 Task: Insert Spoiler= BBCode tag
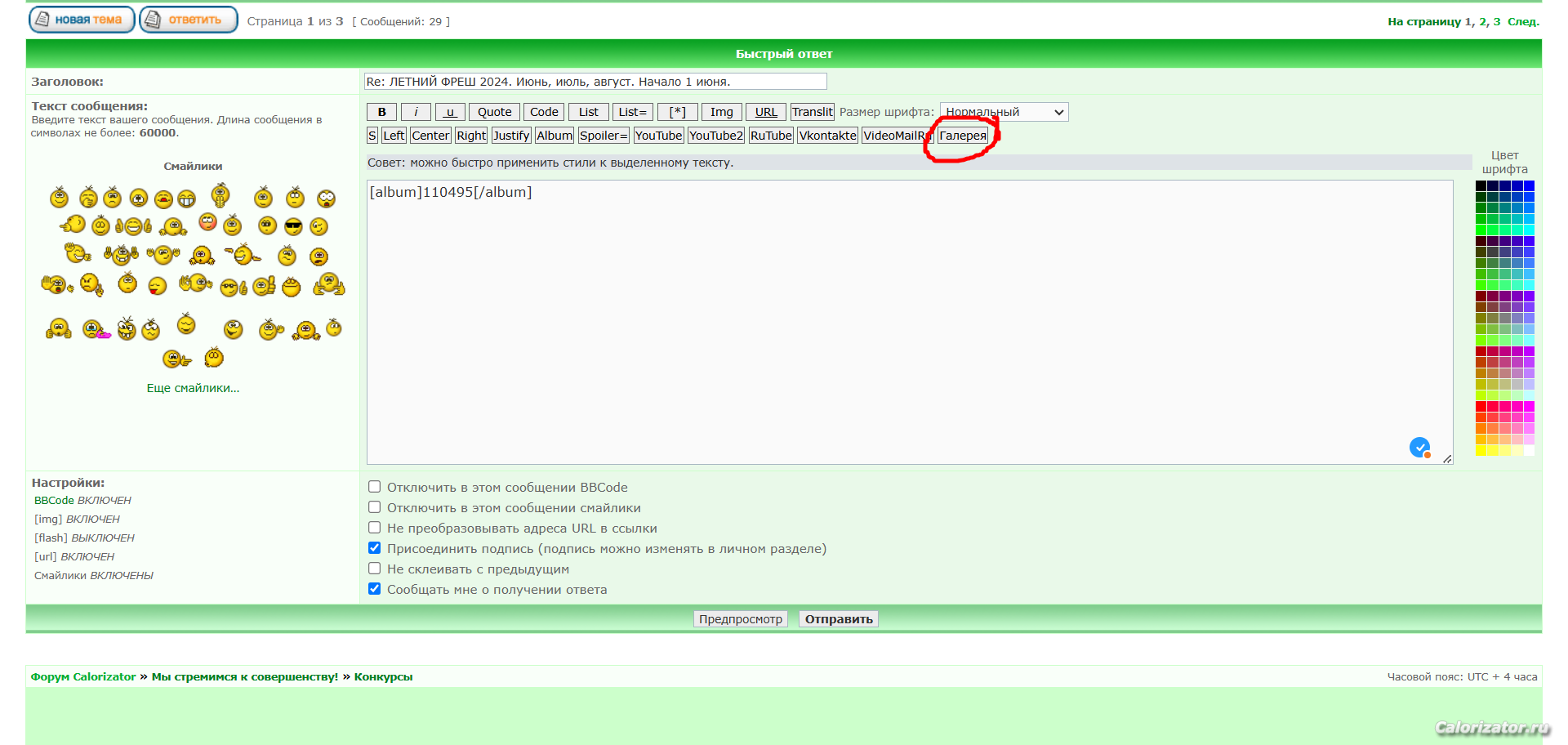(604, 136)
